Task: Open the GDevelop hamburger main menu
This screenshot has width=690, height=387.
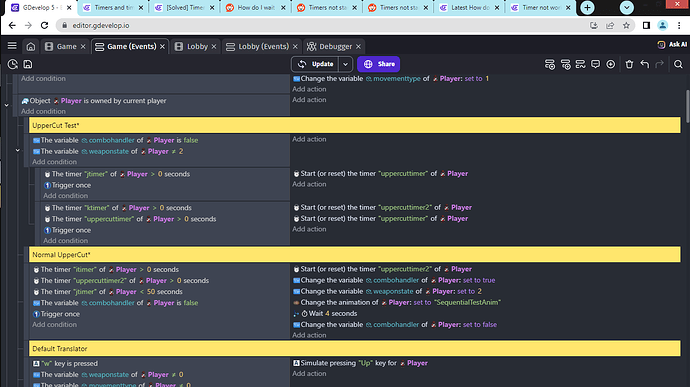Action: 12,46
